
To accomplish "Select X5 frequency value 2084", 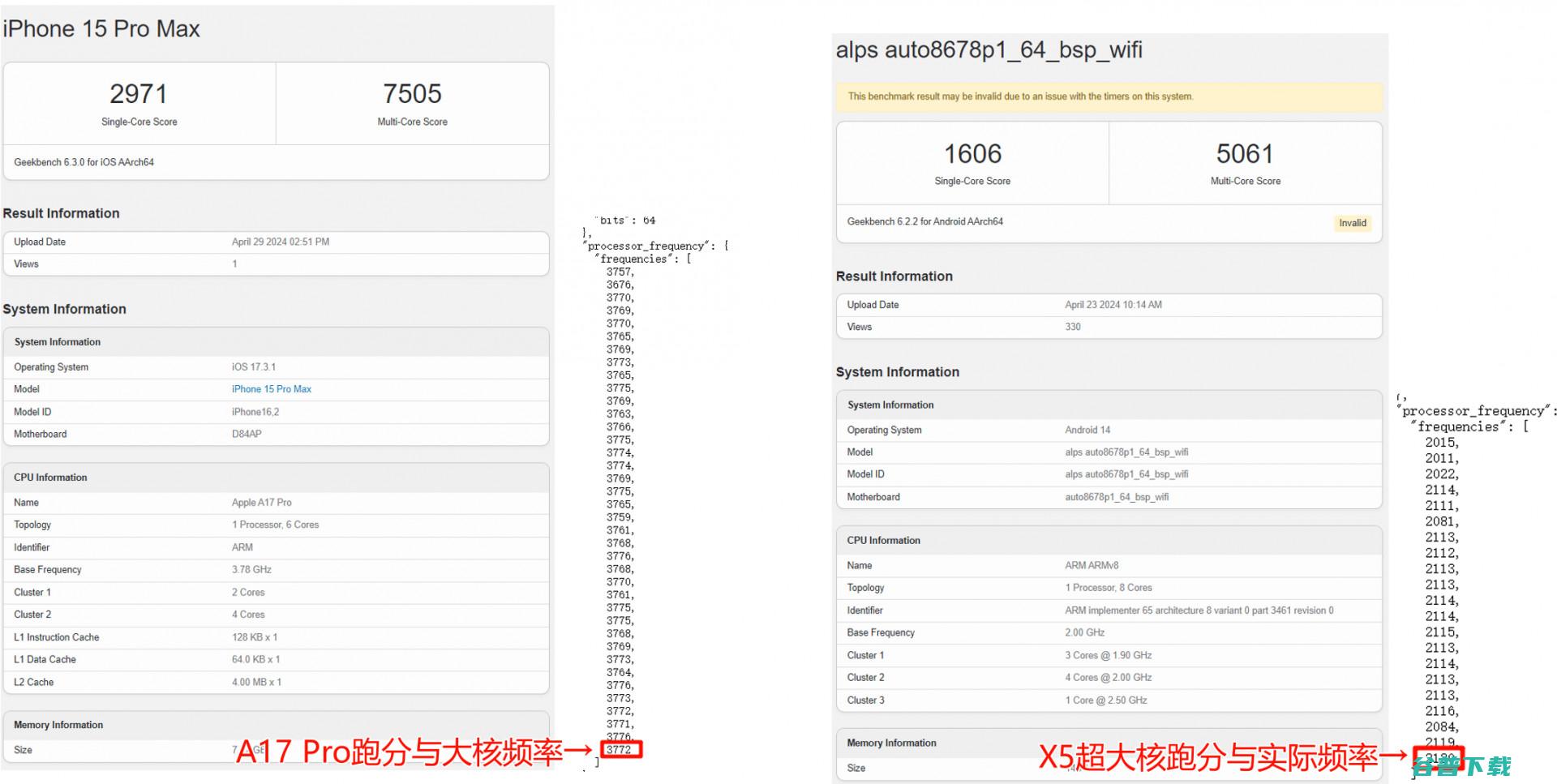I will coord(1442,727).
